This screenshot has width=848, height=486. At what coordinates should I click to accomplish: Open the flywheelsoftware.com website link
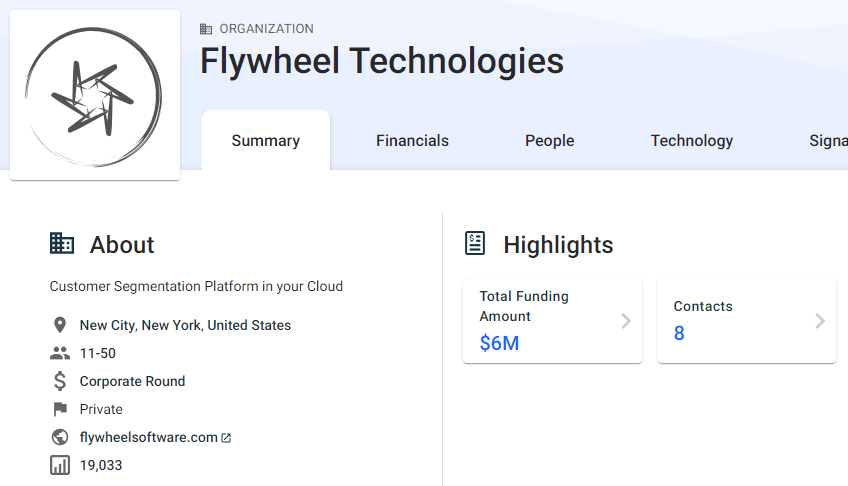point(148,437)
